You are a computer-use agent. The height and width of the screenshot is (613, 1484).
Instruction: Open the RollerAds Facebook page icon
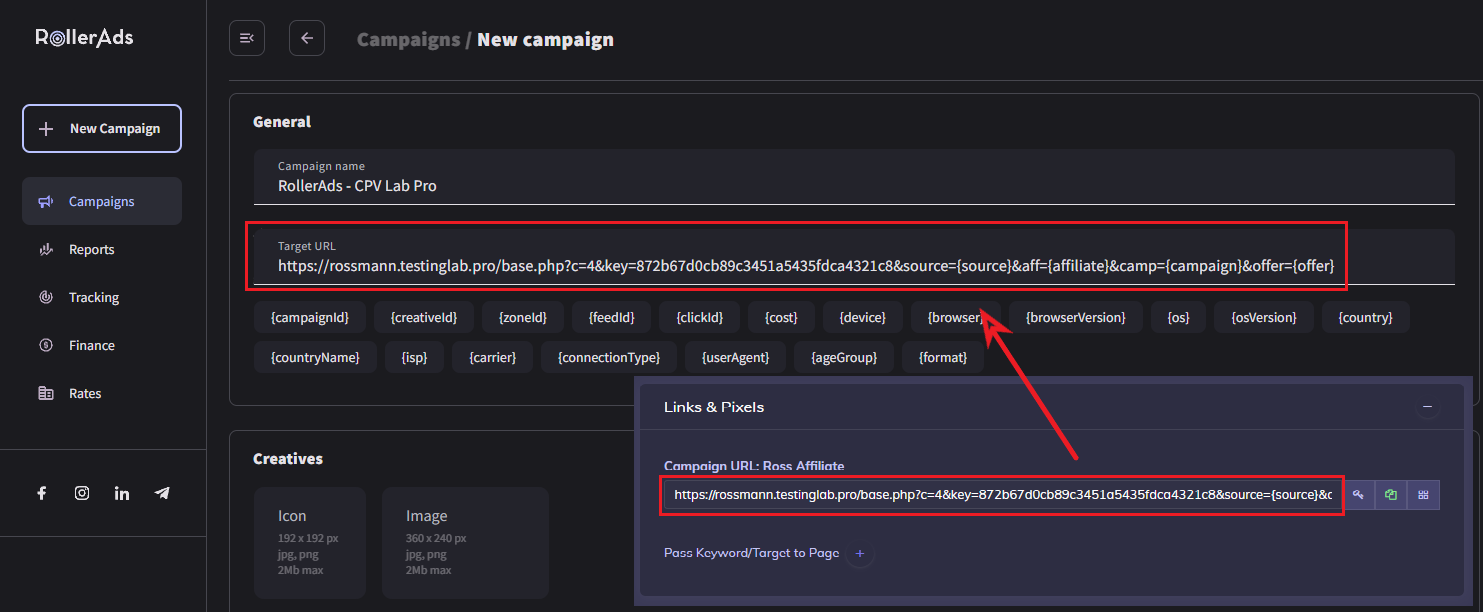42,493
